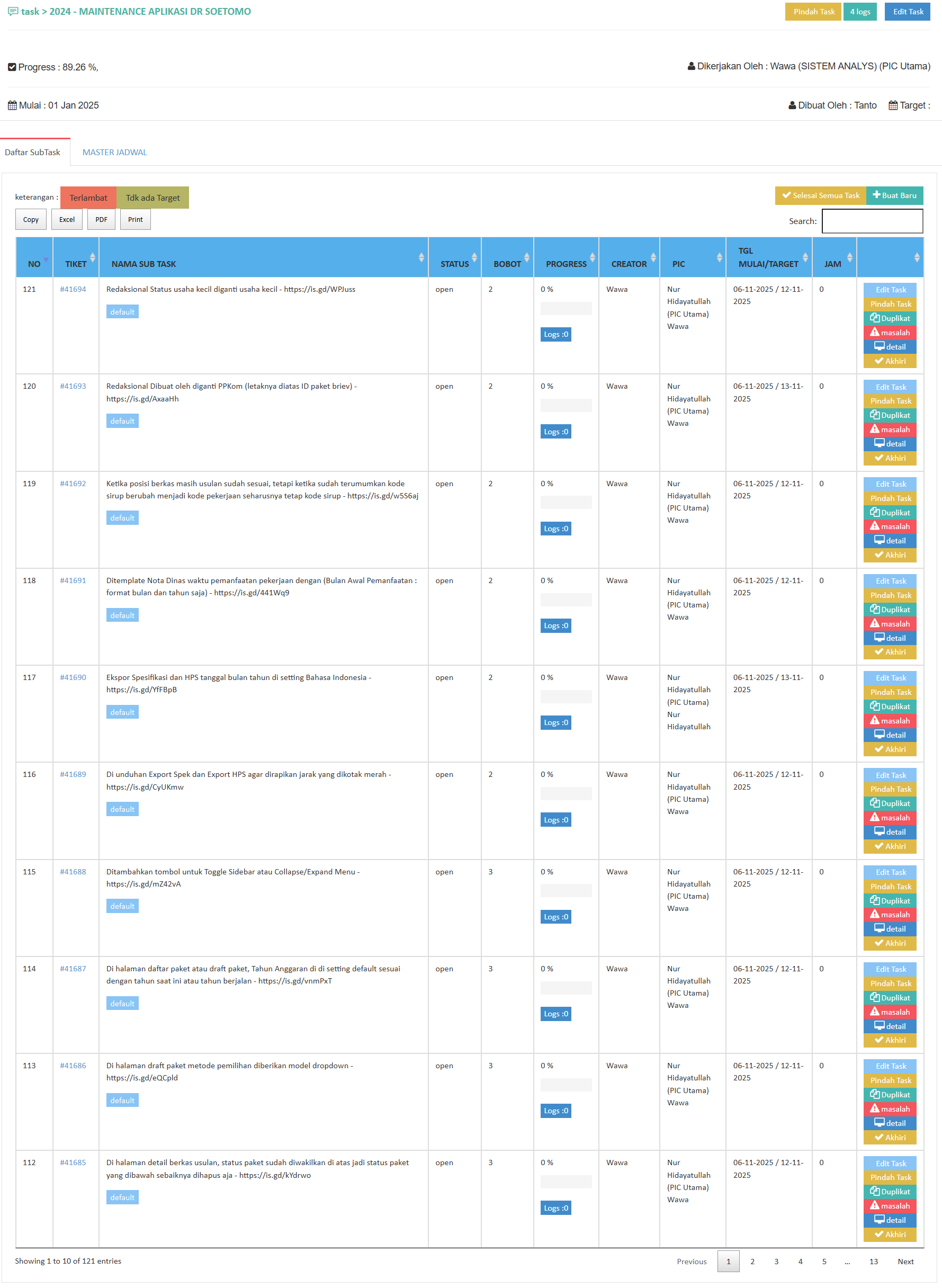Click progress bar of ticket #41685
The height and width of the screenshot is (1288, 942).
coord(566,1182)
